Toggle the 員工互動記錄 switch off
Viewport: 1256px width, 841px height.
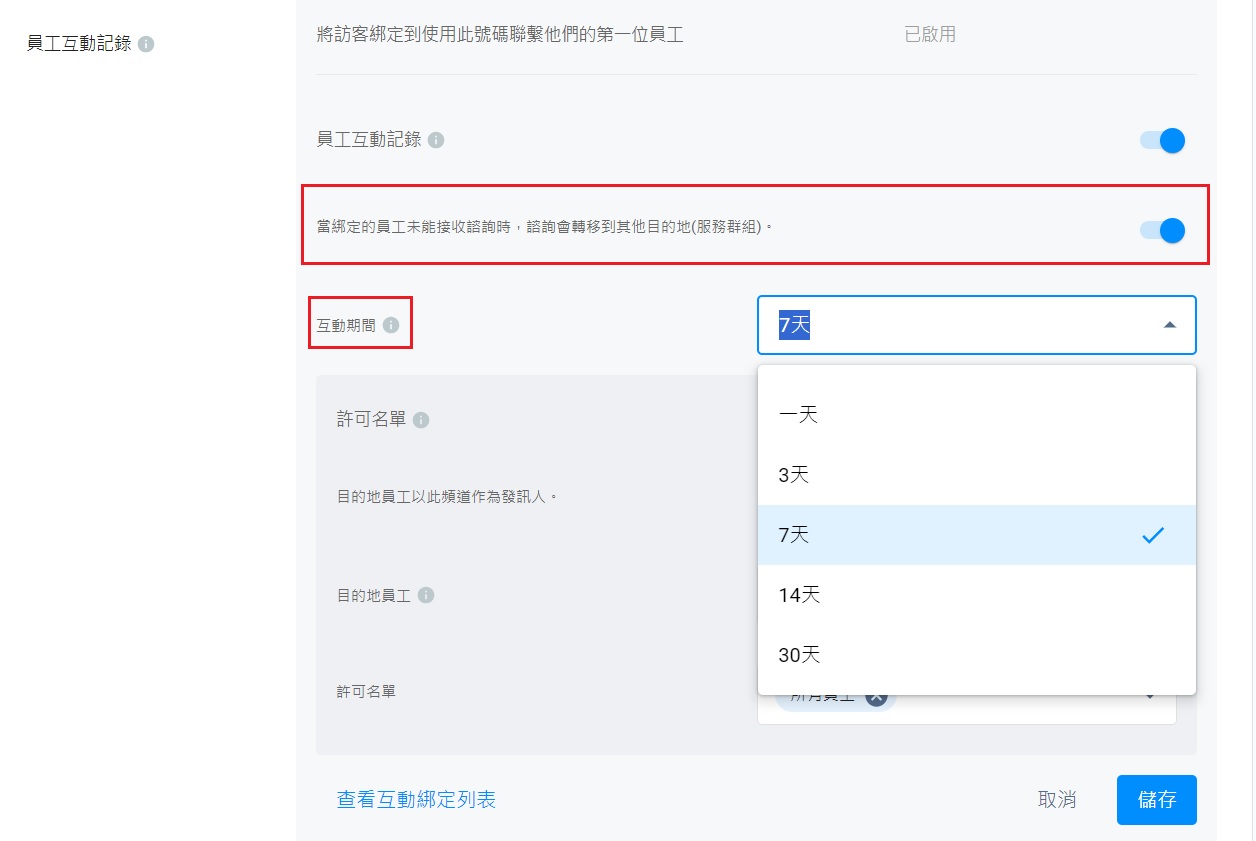[x=1162, y=140]
